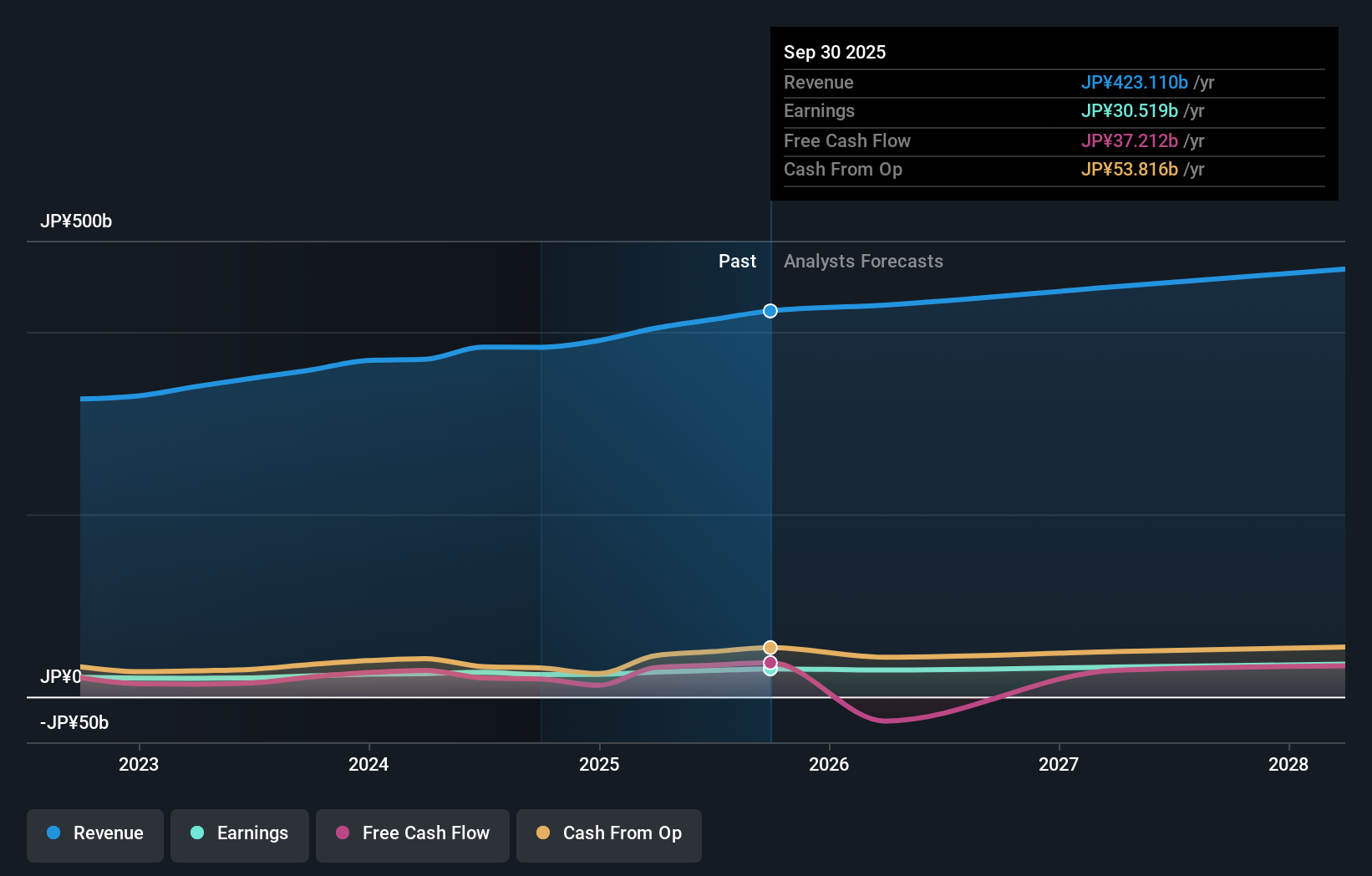The width and height of the screenshot is (1372, 876).
Task: Select the Revenue data point marker on divider
Action: pyautogui.click(x=770, y=310)
